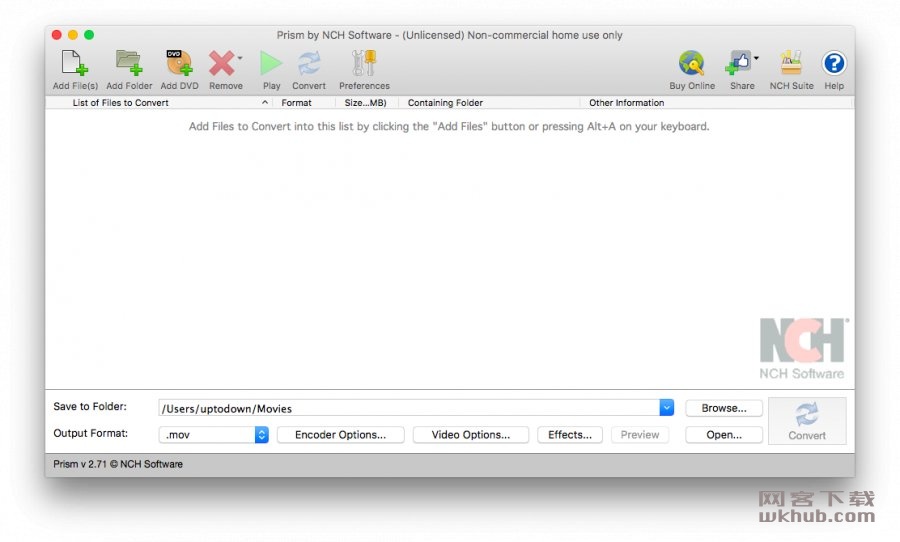Close the Prism window with red button
The width and height of the screenshot is (900, 542).
coord(57,35)
